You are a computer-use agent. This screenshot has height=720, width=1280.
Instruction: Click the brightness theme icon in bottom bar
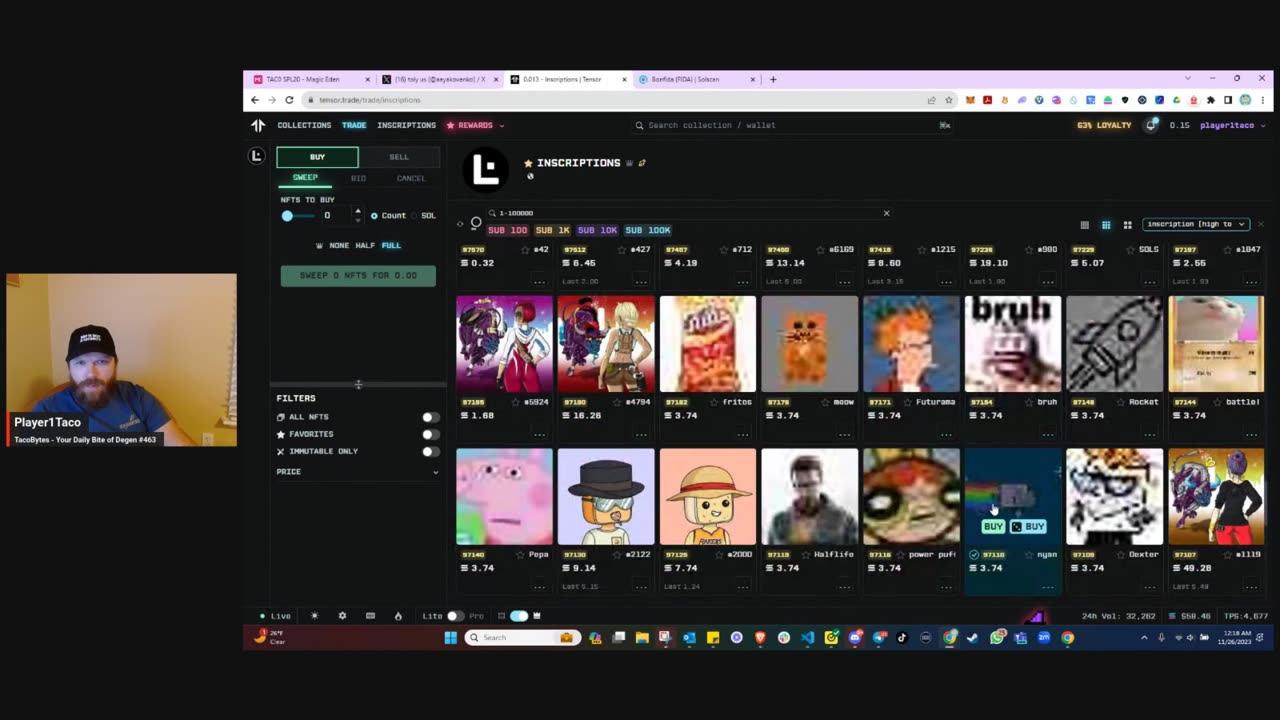(314, 616)
